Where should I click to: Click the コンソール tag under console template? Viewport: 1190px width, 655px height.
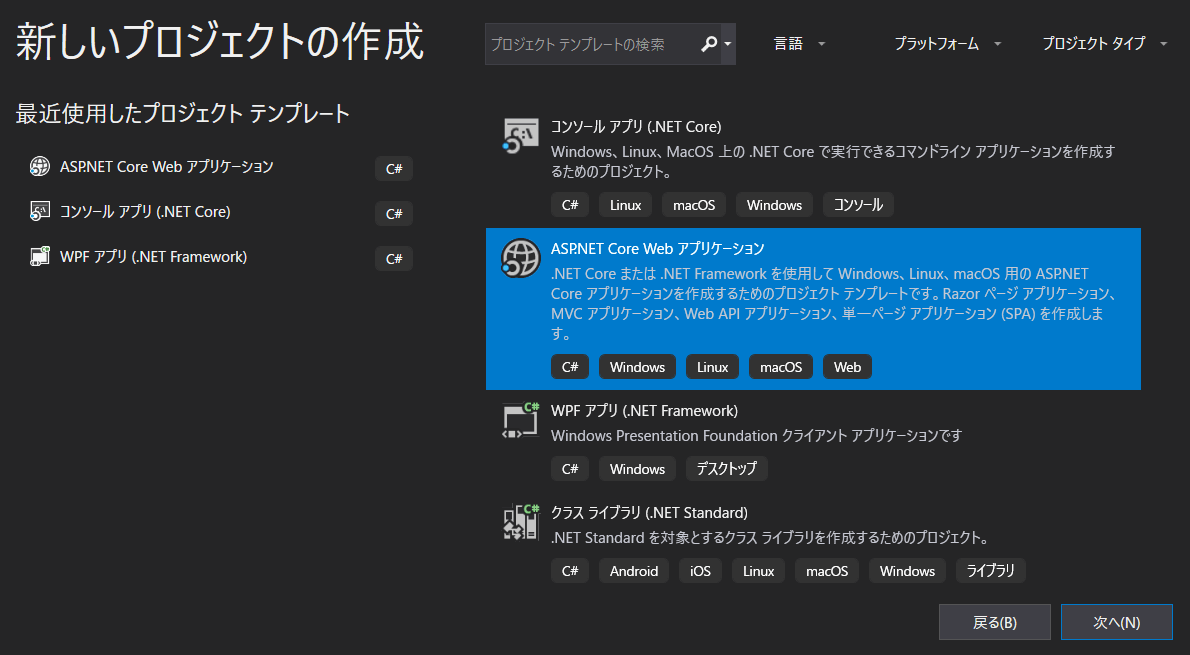pos(858,205)
